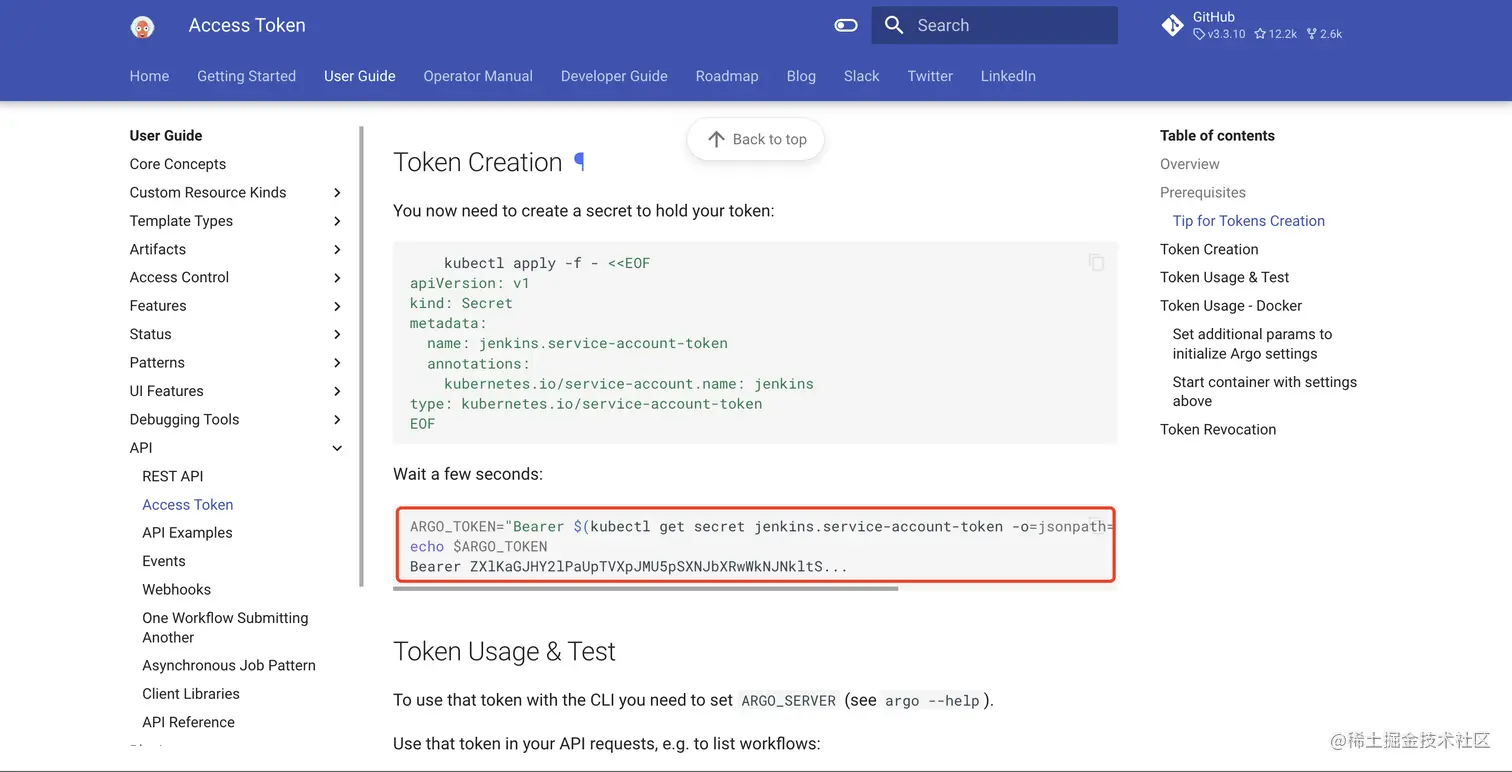Click the code block horizontal scrollbar
Image resolution: width=1512 pixels, height=772 pixels.
tap(646, 588)
